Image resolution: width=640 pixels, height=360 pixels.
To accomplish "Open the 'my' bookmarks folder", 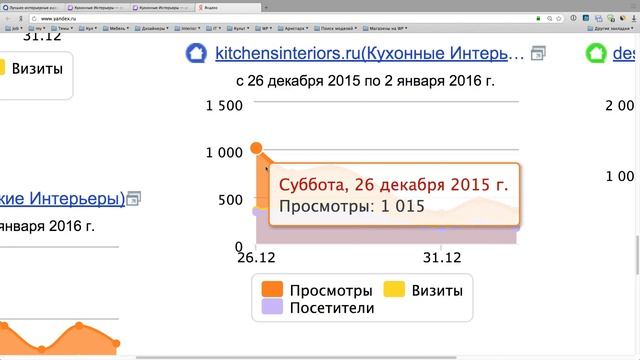I will coord(37,29).
